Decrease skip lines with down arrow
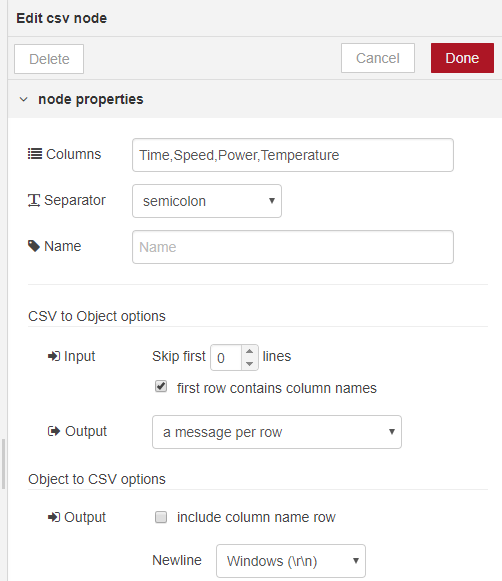 [250, 364]
